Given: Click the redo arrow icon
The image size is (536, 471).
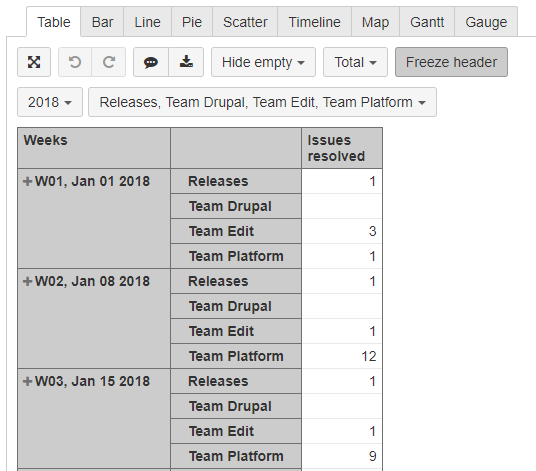Looking at the screenshot, I should [109, 62].
